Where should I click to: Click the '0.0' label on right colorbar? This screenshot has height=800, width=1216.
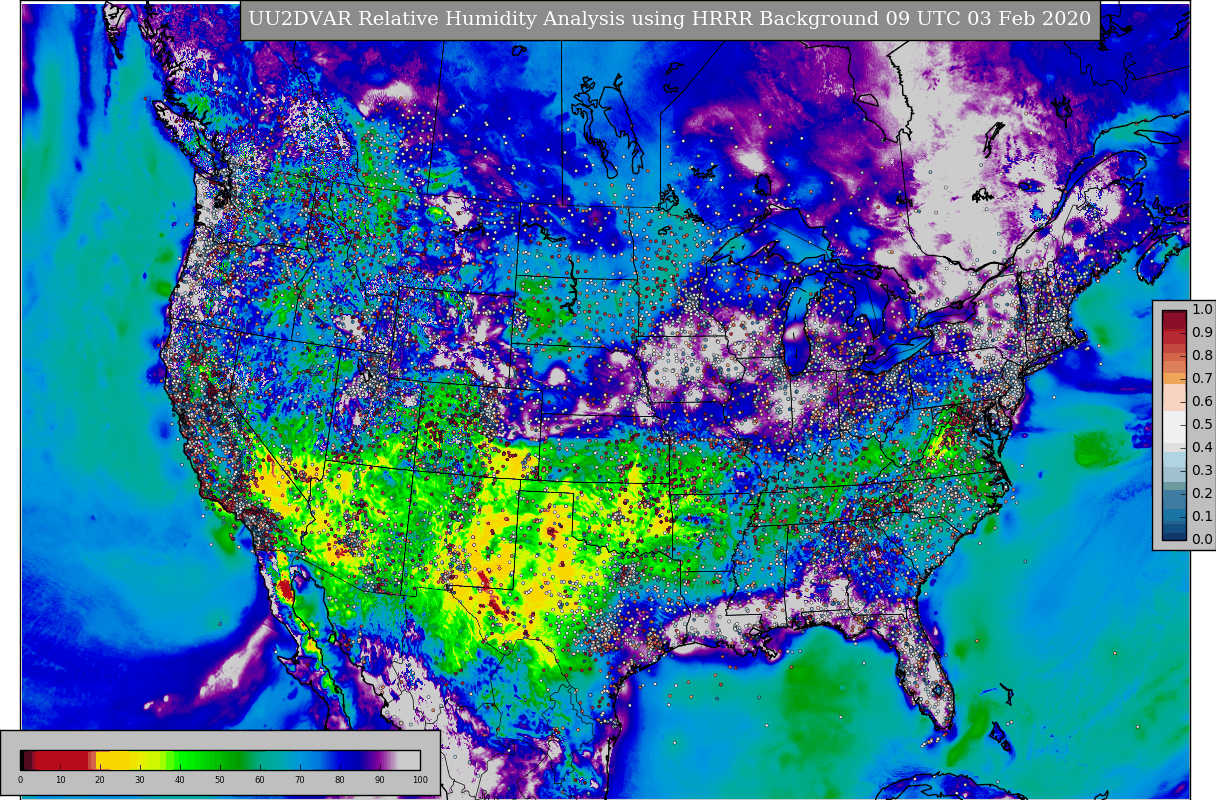click(x=1202, y=539)
